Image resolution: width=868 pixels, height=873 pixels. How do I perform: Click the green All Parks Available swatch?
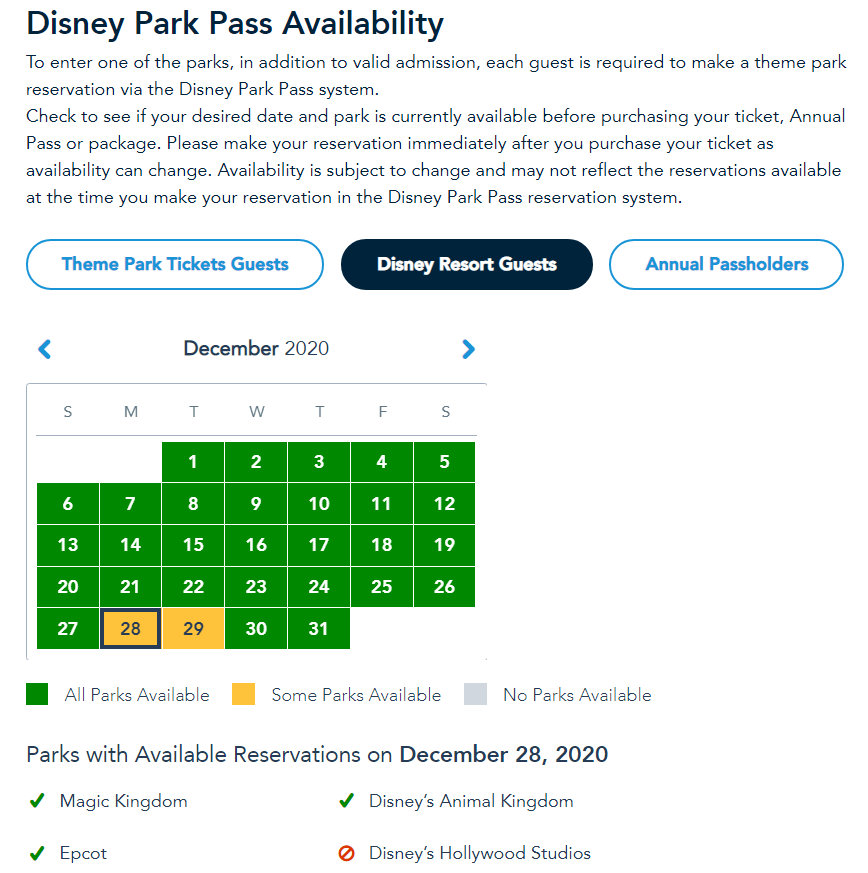click(x=37, y=695)
